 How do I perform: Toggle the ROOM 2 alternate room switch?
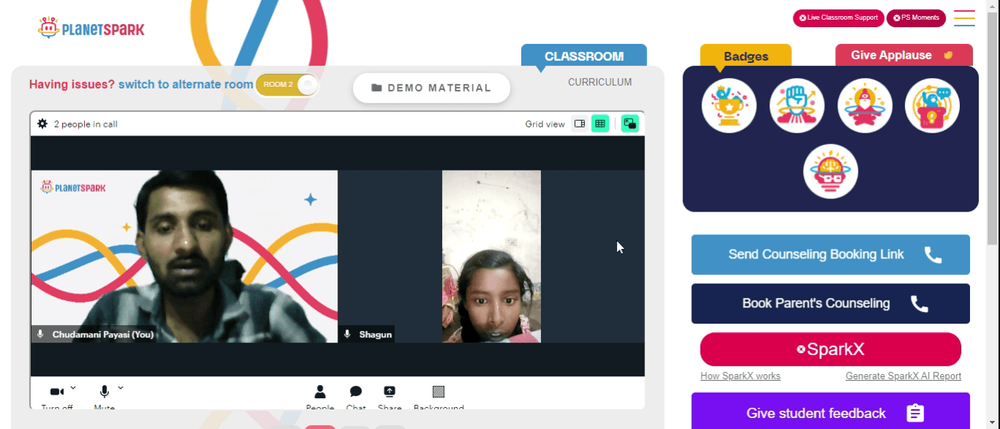click(x=287, y=85)
